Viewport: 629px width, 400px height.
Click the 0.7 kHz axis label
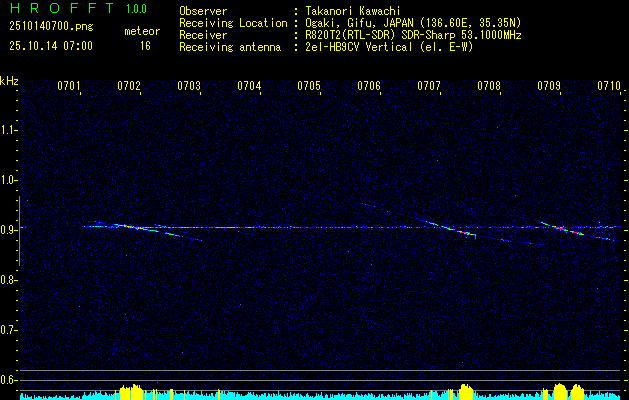point(7,330)
